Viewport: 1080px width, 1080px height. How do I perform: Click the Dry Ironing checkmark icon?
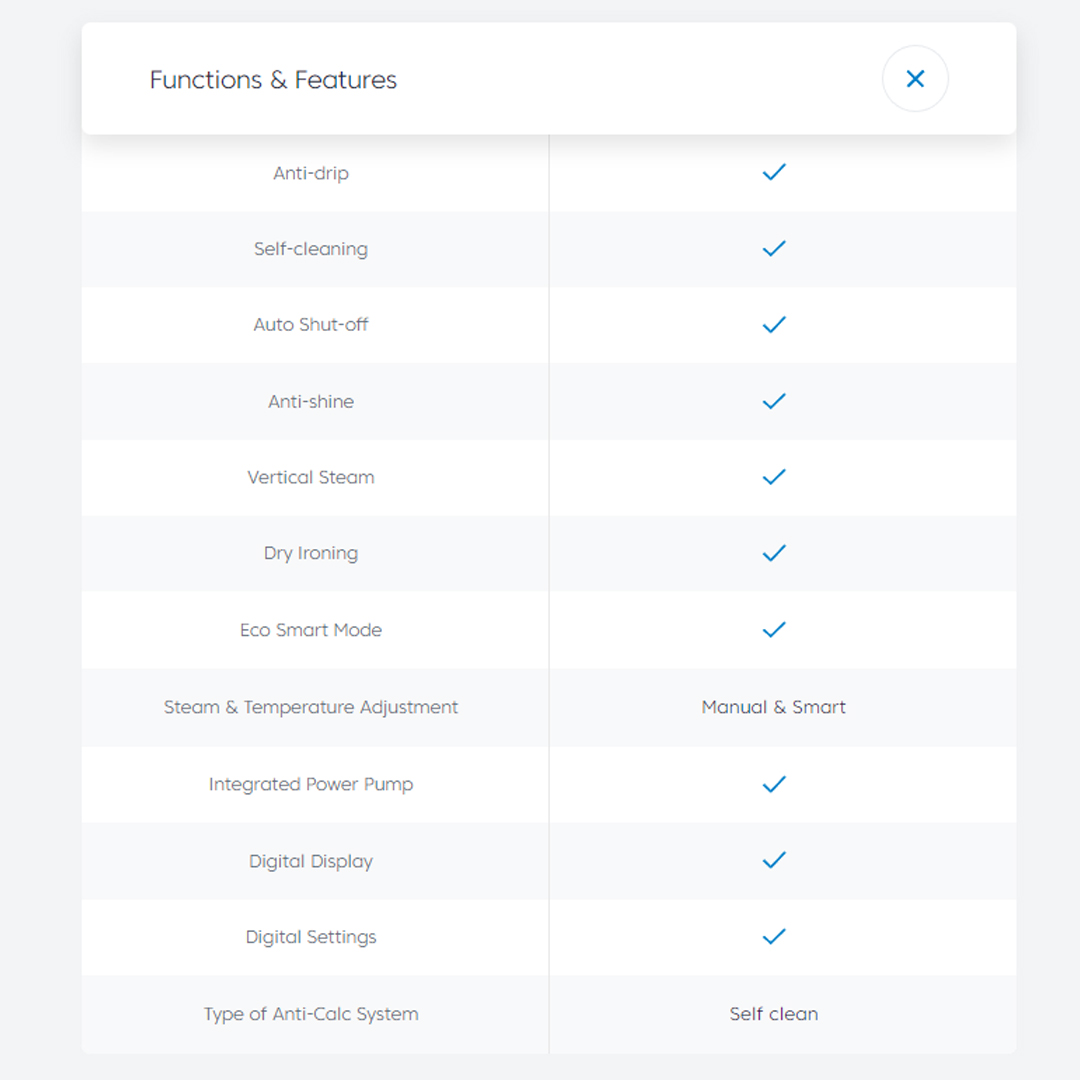pyautogui.click(x=774, y=553)
